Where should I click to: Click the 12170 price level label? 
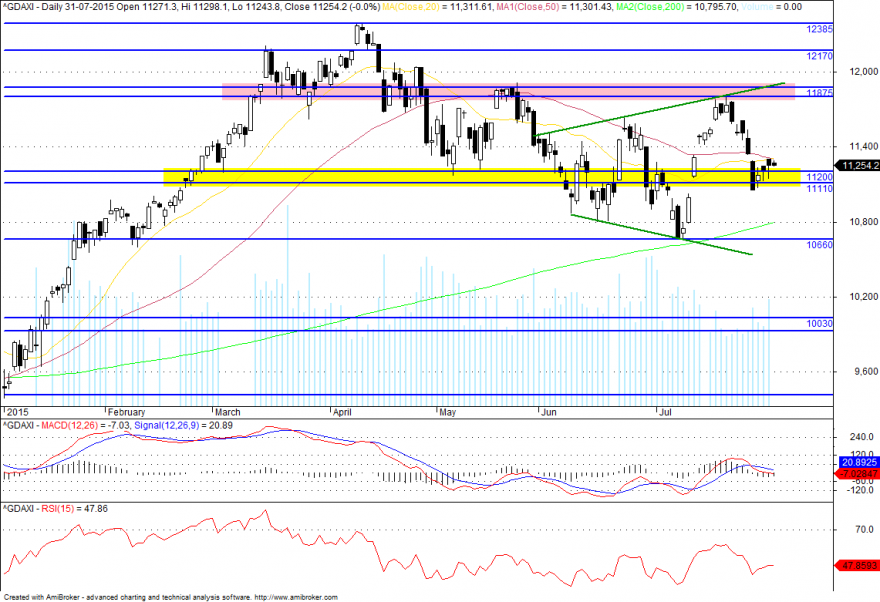click(x=819, y=56)
